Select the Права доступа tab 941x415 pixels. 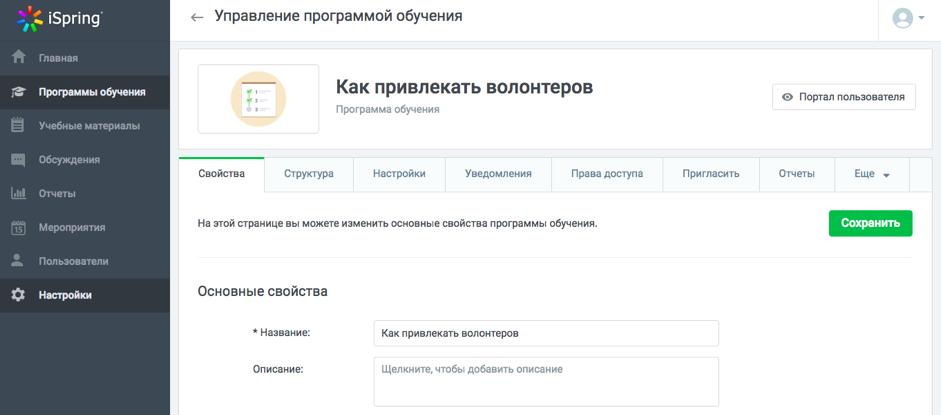(606, 174)
